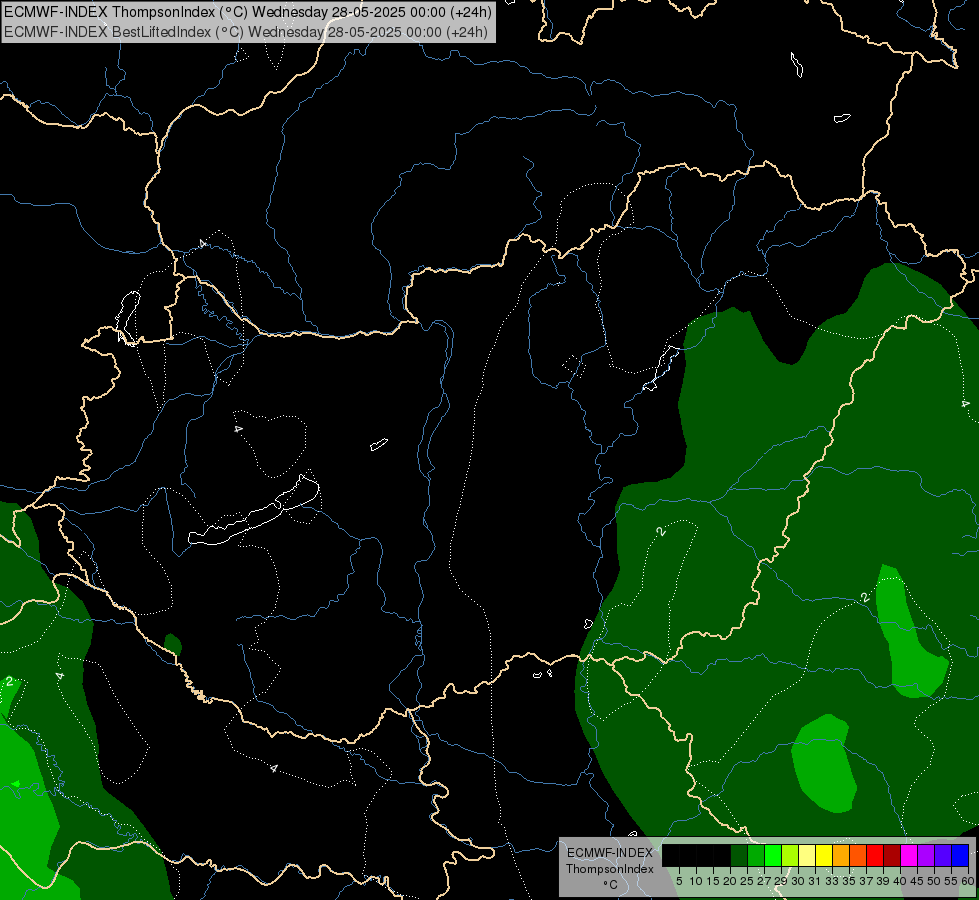Screen dimensions: 979x900
Task: Pick the lime 29–30 legend swatch
Action: (x=790, y=855)
